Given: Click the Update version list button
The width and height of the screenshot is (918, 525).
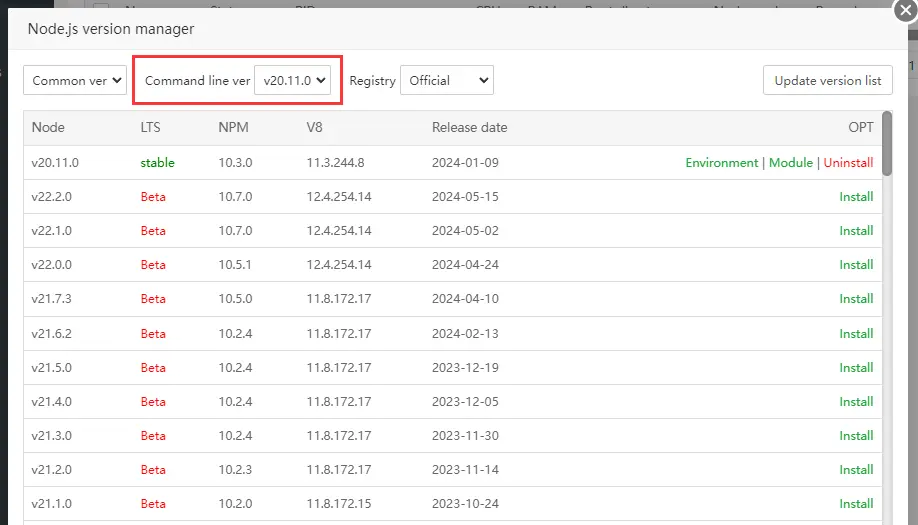Looking at the screenshot, I should 828,81.
